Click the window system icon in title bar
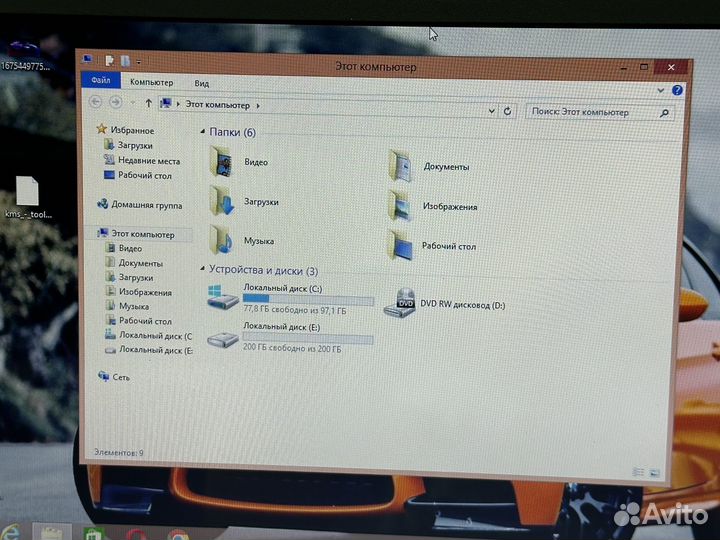This screenshot has width=720, height=540. pos(88,59)
